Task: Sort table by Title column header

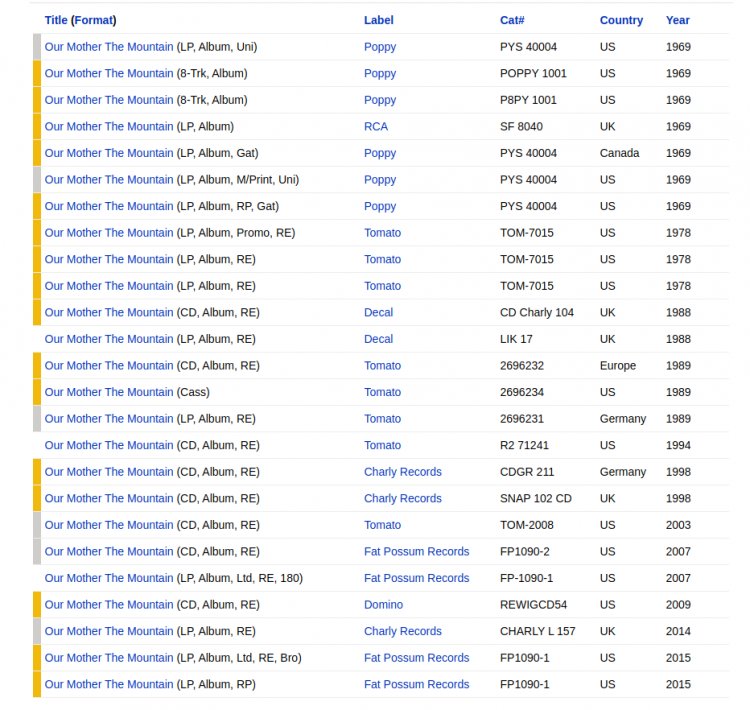Action: tap(56, 20)
